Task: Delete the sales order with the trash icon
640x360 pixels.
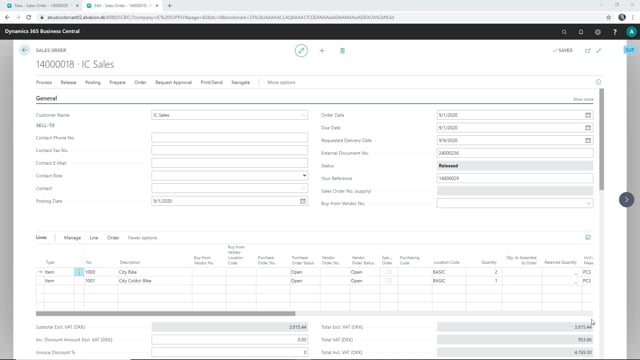Action: coord(342,51)
